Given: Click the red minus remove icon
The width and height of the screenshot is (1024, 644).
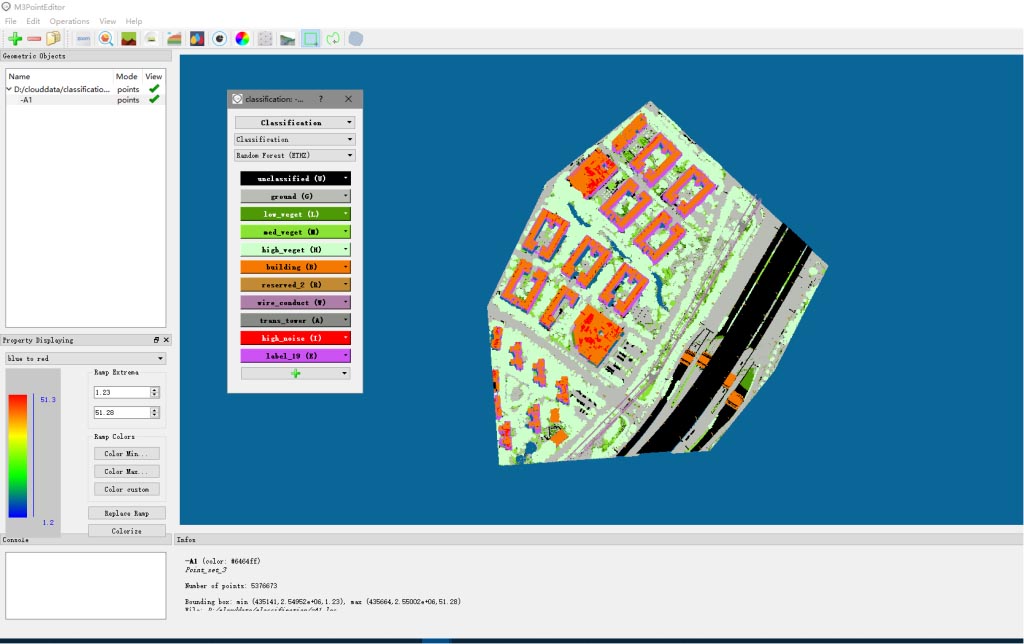Looking at the screenshot, I should click(34, 39).
